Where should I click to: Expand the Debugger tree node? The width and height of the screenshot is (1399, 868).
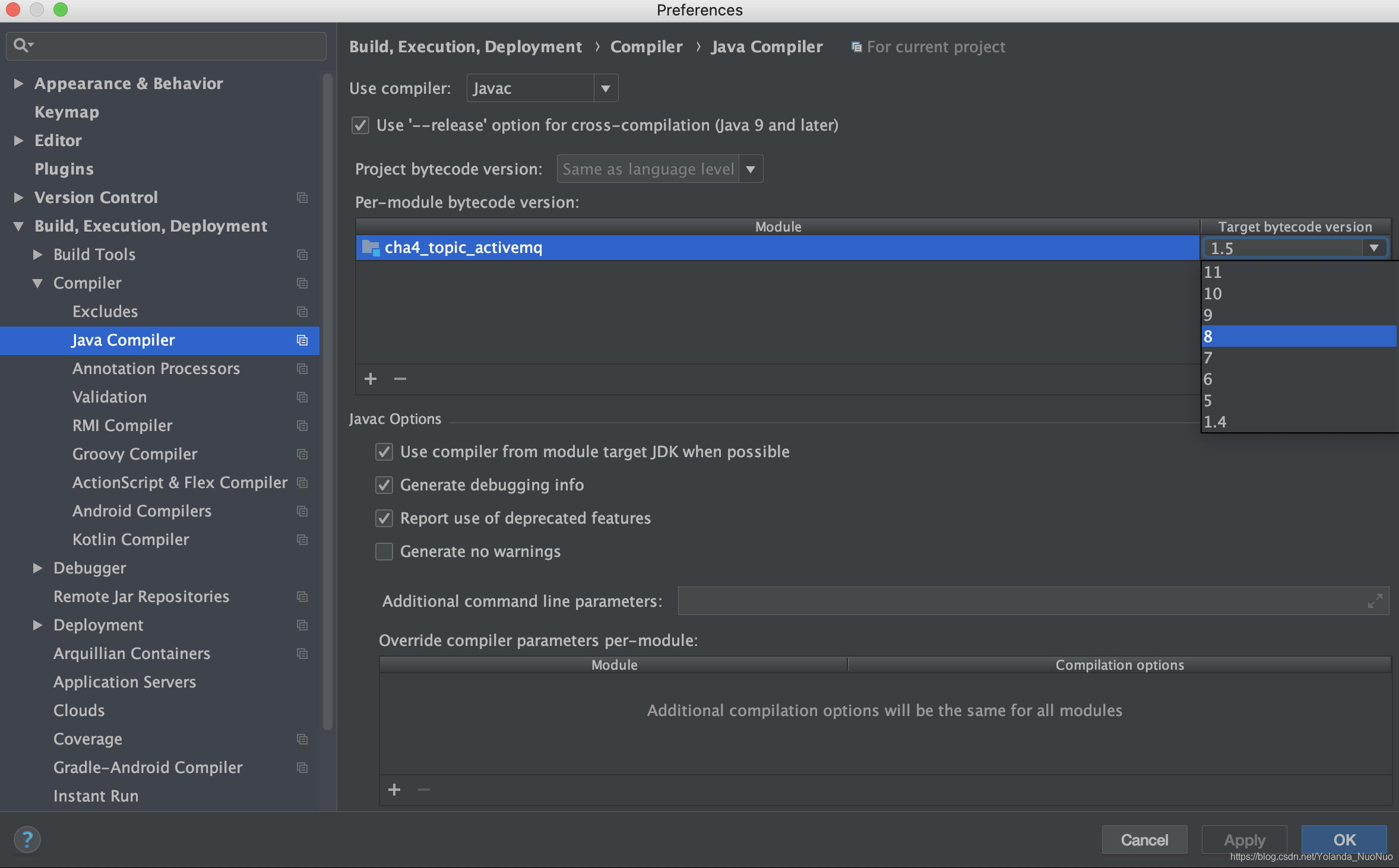pyautogui.click(x=37, y=568)
